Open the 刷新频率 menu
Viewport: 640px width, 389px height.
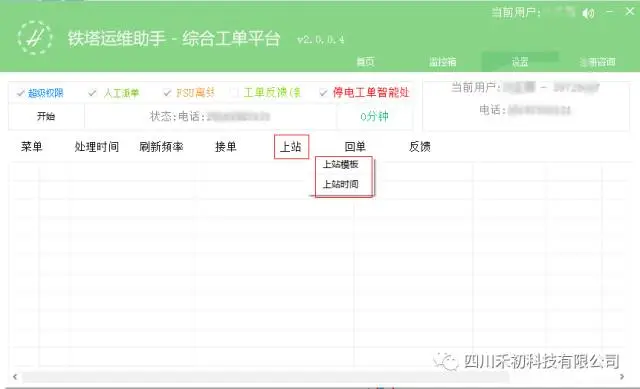(161, 147)
